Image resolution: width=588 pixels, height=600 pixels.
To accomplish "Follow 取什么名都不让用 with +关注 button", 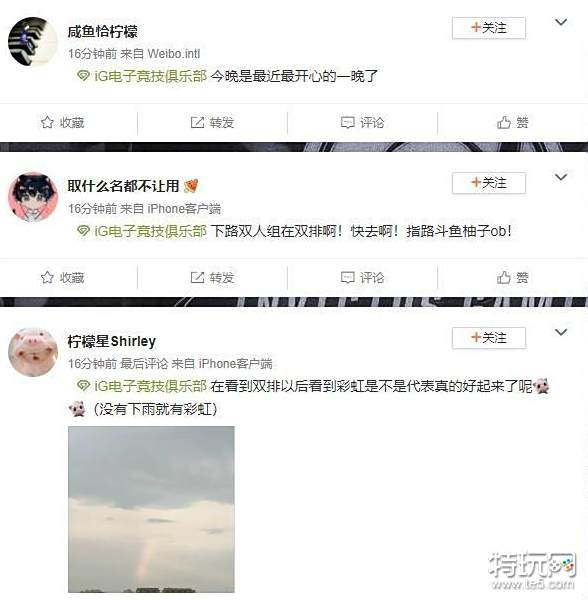I will click(x=489, y=183).
